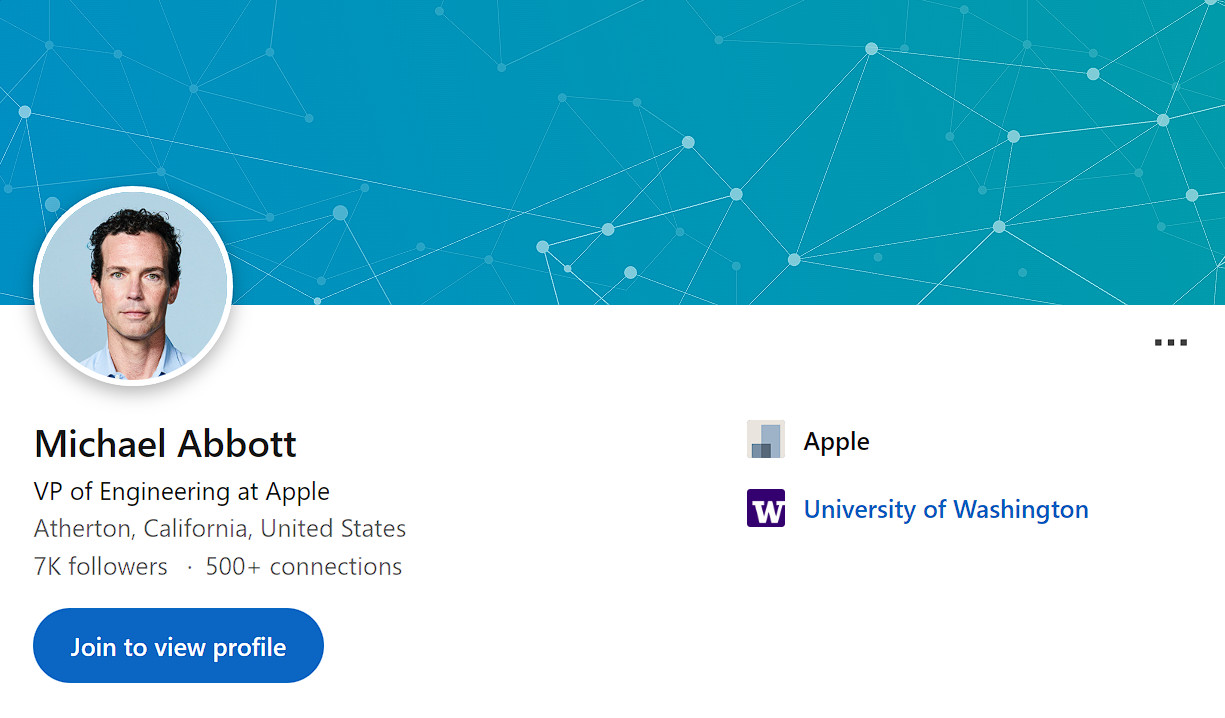This screenshot has width=1225, height=718.
Task: Tap the purple W school emblem
Action: (x=766, y=508)
